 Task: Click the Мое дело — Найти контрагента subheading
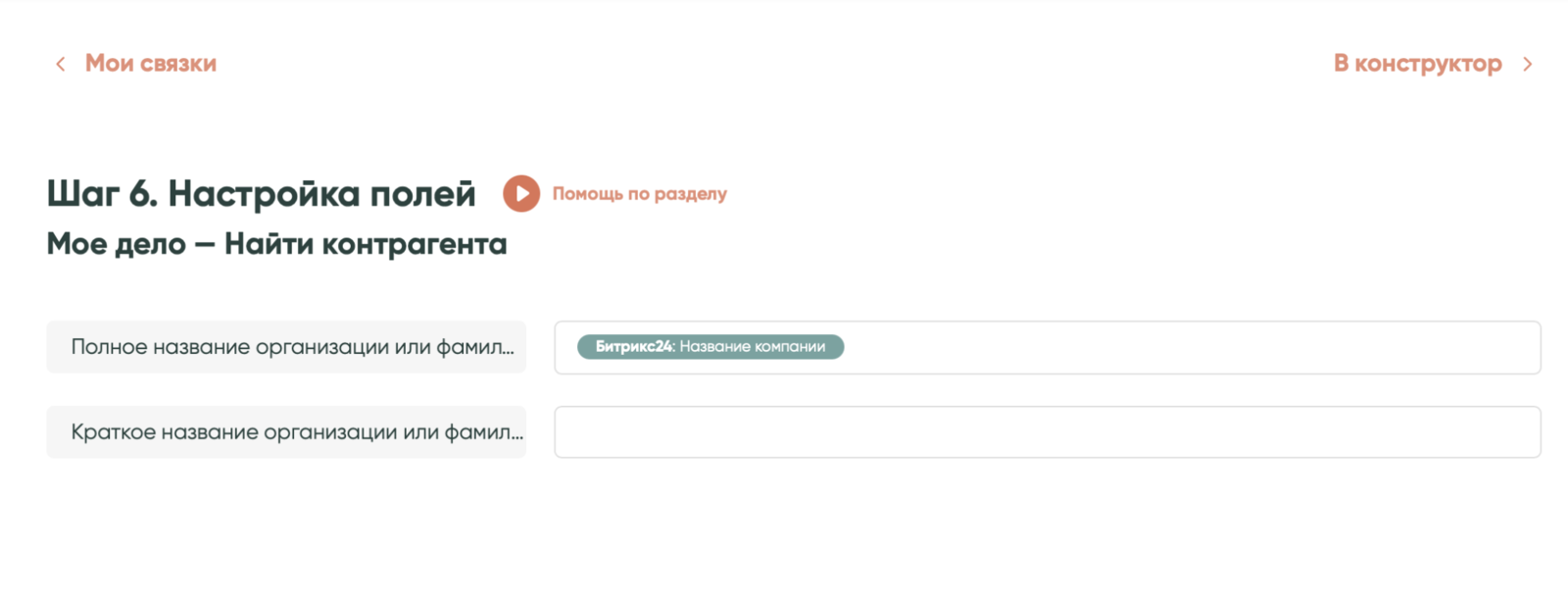276,244
